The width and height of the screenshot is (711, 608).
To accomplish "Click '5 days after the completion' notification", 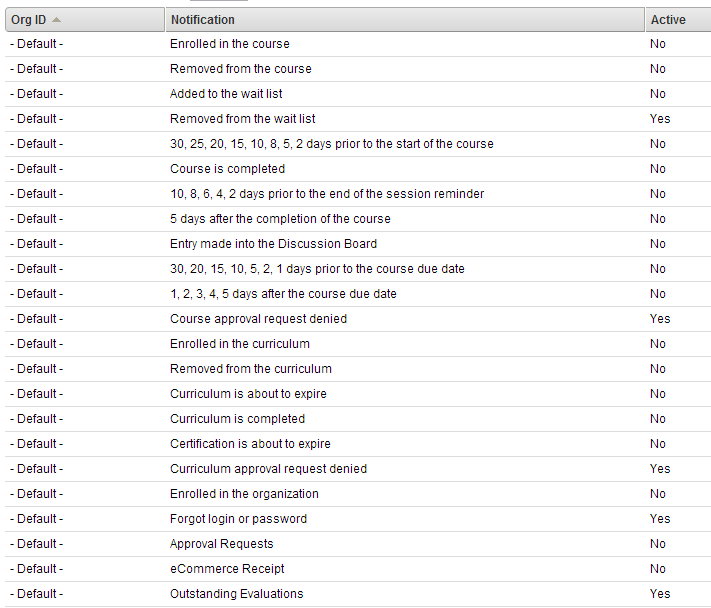I will tap(280, 219).
